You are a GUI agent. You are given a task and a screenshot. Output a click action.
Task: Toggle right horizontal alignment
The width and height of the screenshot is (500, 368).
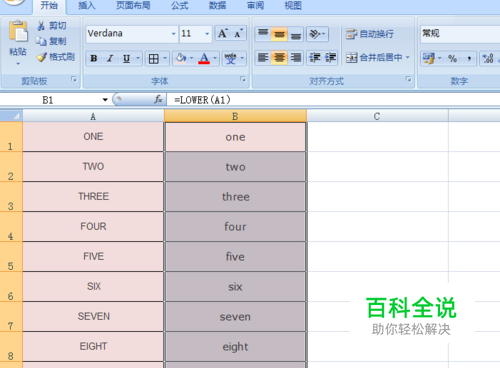coord(295,58)
